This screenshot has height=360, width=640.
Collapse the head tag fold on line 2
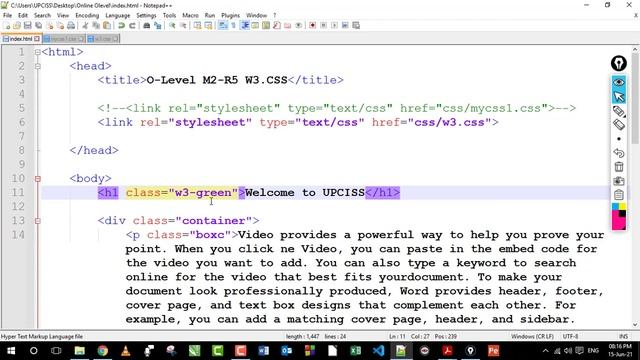[38, 66]
